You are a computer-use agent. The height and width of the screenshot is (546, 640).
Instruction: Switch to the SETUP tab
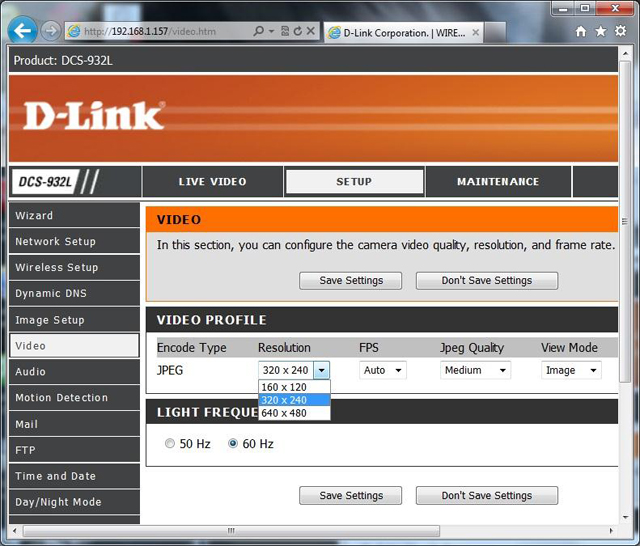[x=354, y=182]
